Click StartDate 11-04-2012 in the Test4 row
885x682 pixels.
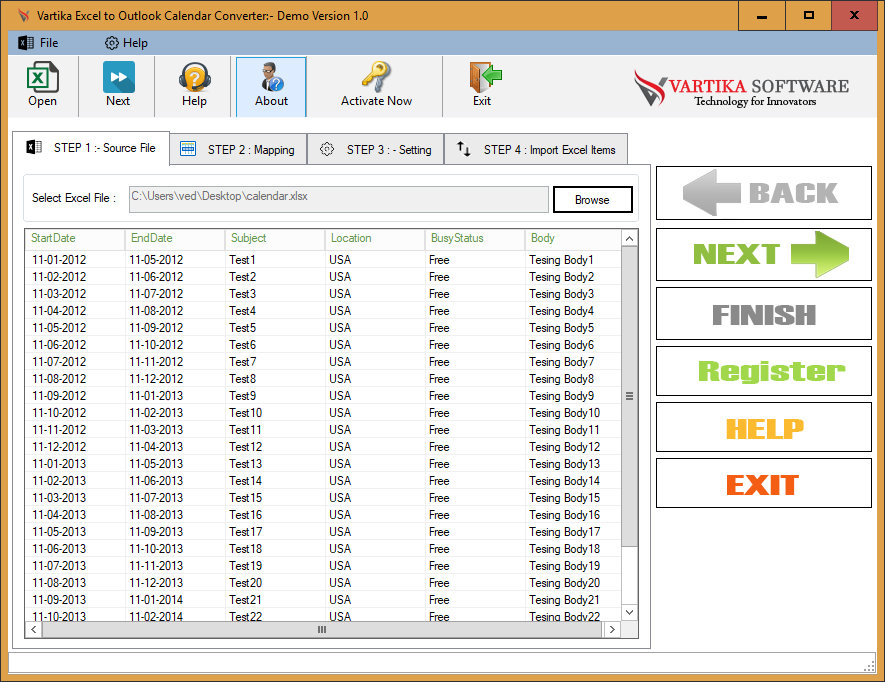tap(75, 311)
